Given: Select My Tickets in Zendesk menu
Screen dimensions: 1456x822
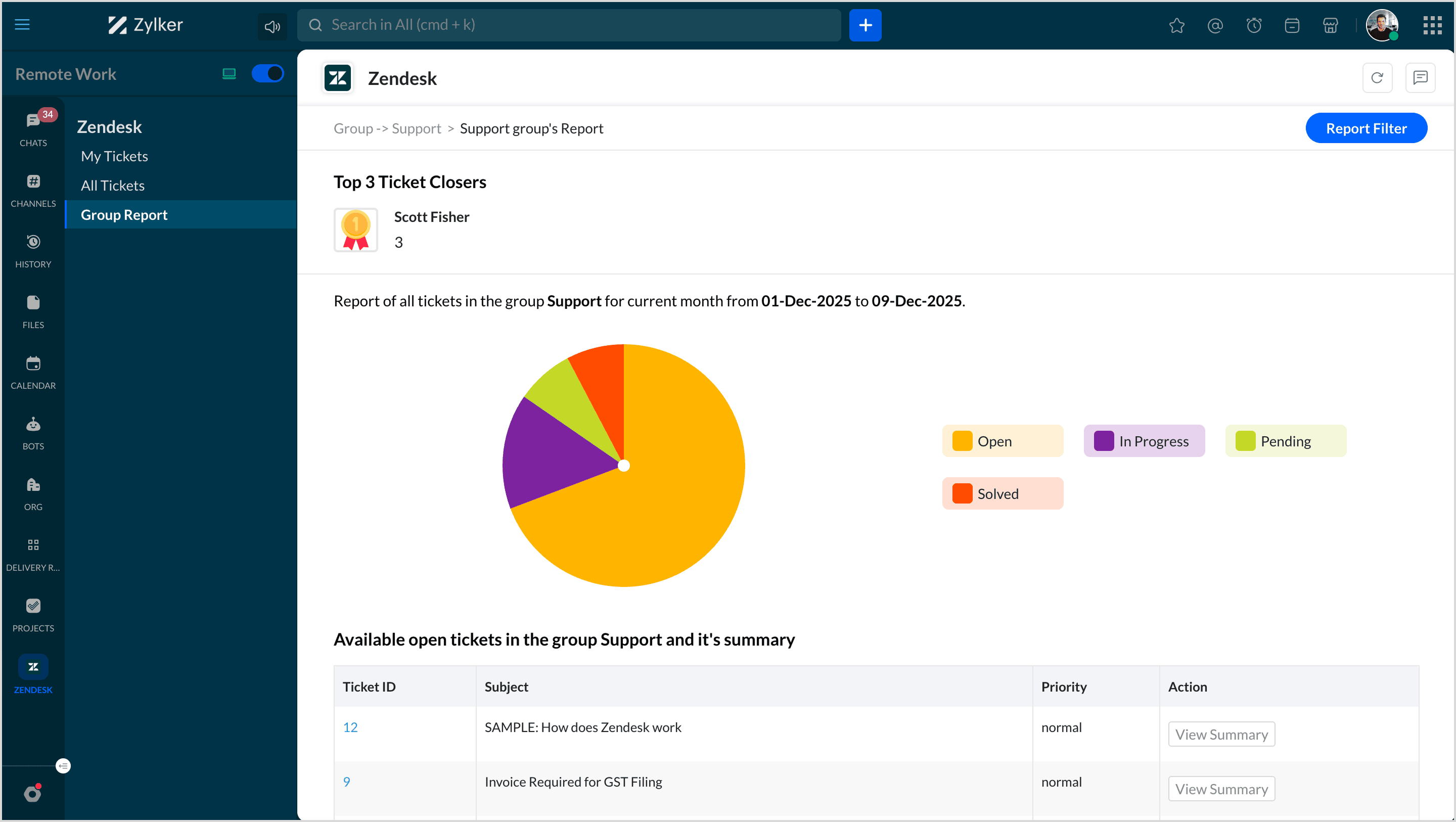Looking at the screenshot, I should 114,156.
